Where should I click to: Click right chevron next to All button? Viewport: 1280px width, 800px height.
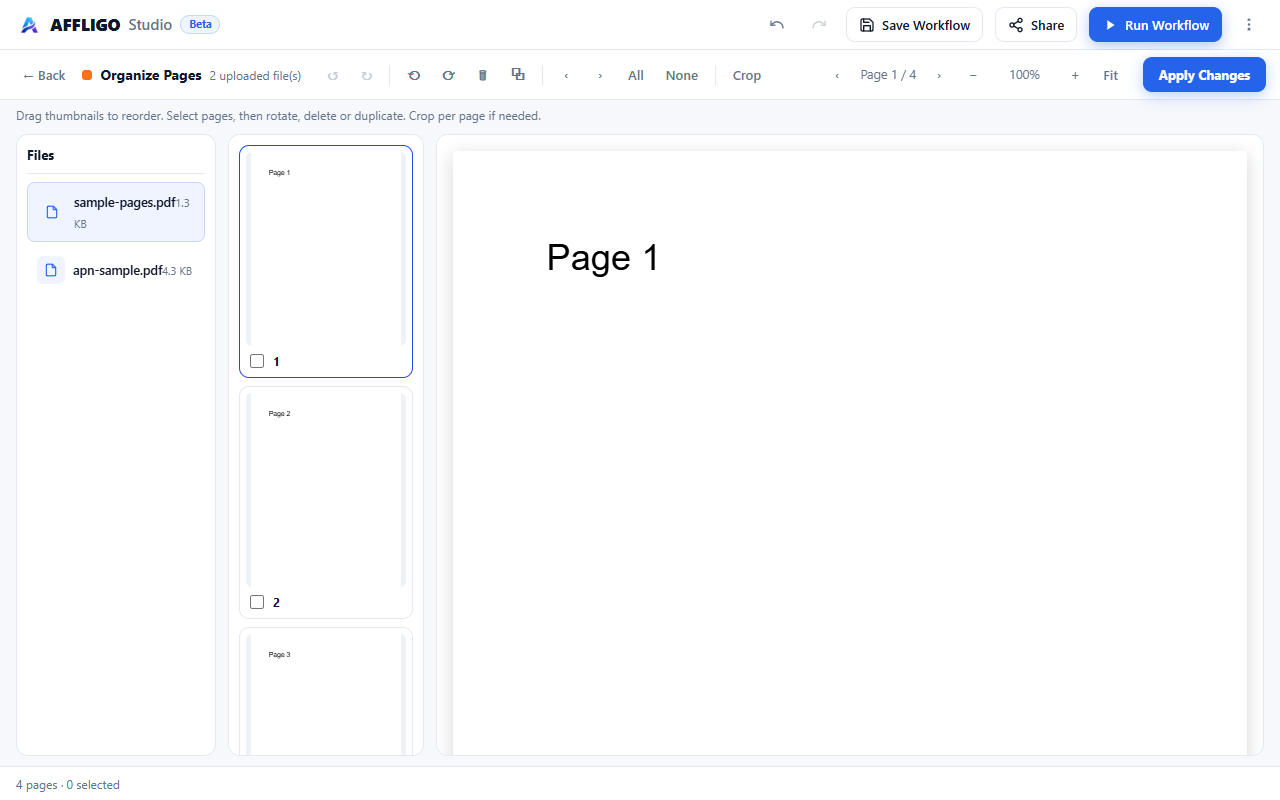600,75
